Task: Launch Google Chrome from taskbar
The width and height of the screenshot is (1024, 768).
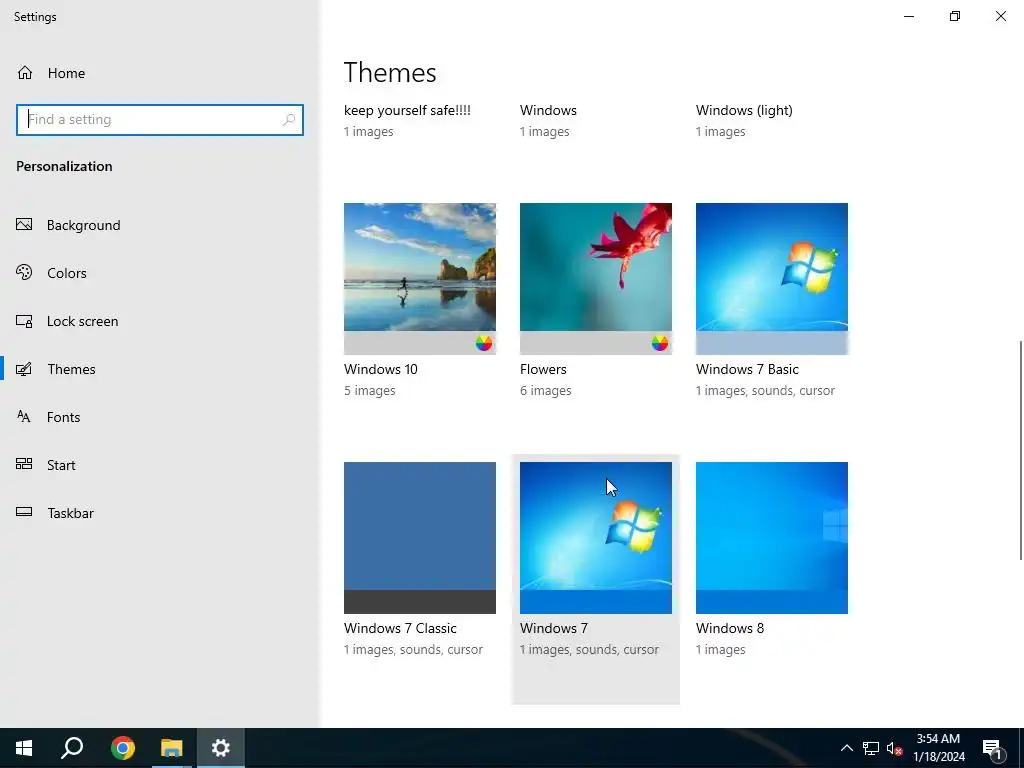Action: (122, 748)
